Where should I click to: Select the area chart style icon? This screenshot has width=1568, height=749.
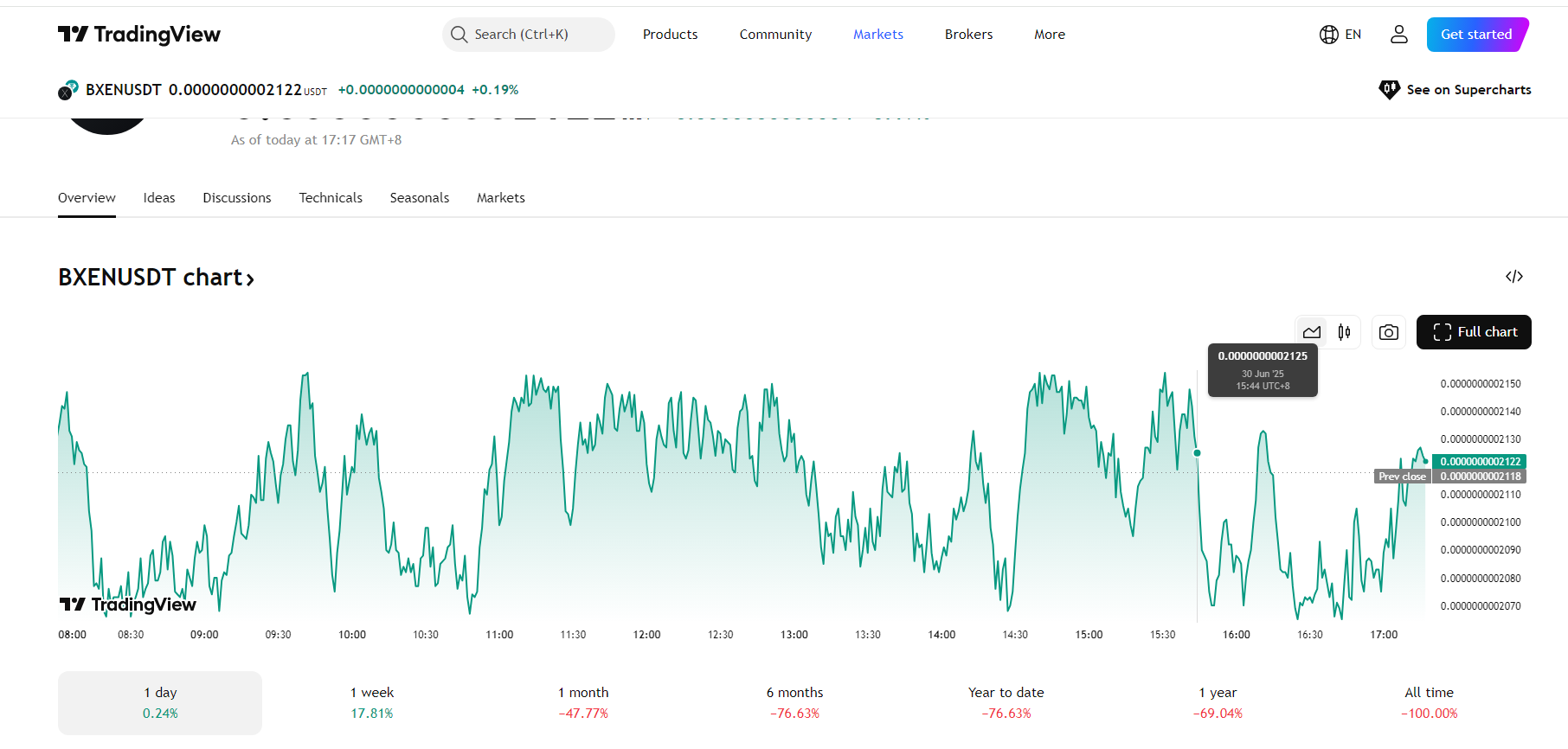[1312, 332]
